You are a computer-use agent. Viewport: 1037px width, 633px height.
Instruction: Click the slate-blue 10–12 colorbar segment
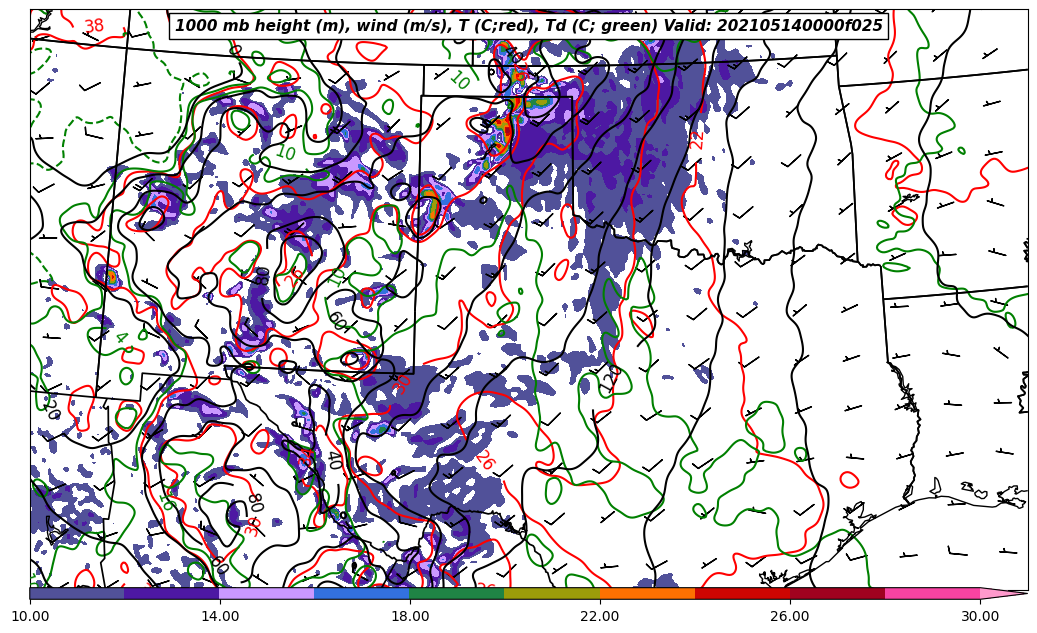(77, 593)
